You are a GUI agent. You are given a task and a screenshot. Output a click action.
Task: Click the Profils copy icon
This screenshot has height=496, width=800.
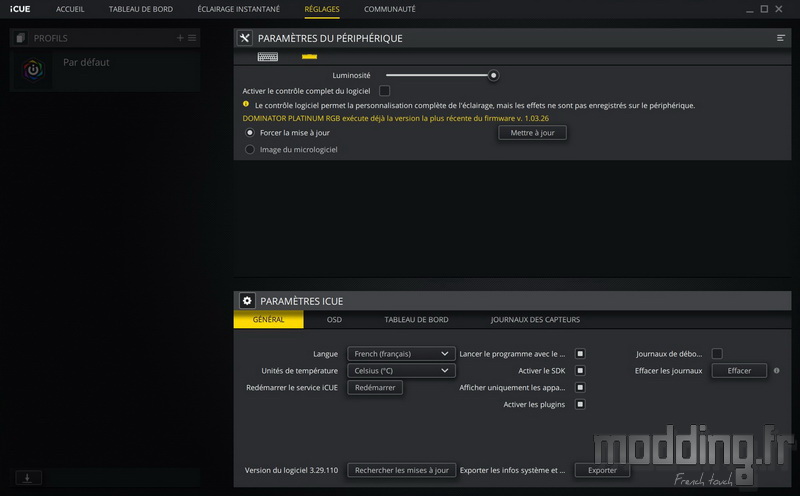[x=20, y=38]
